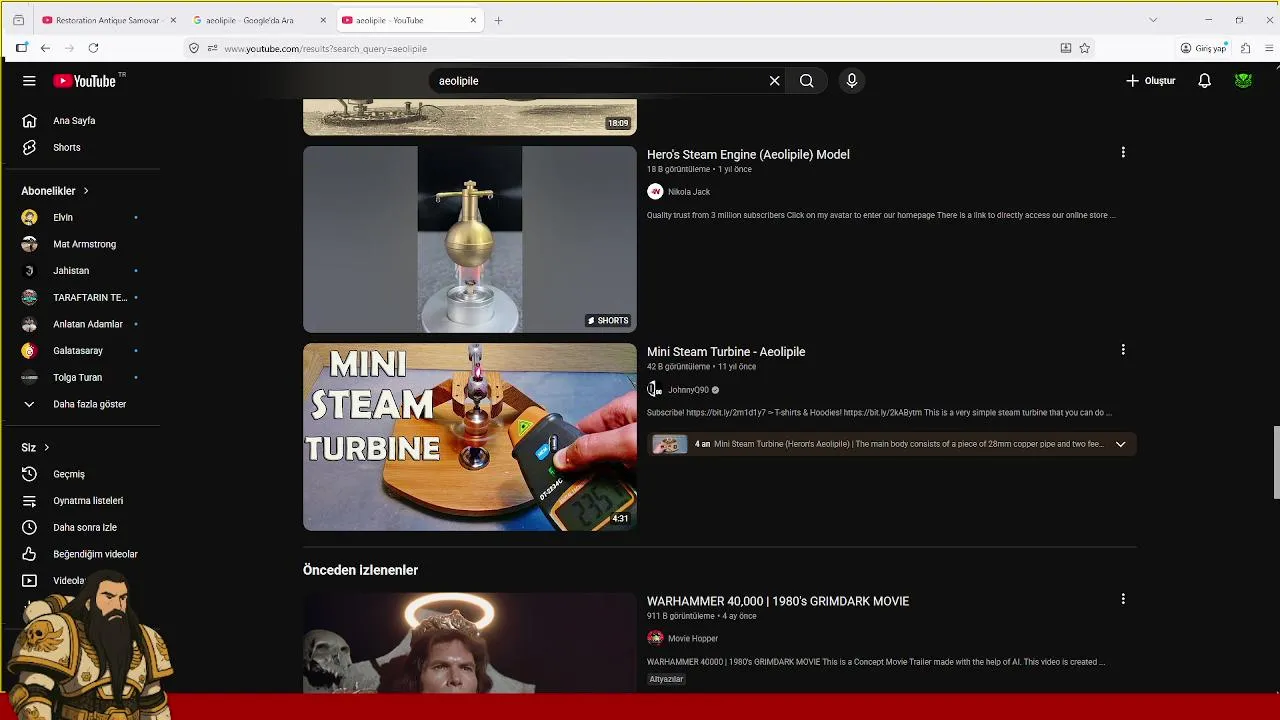Click the install app icon in address bar
This screenshot has height=720, width=1280.
[1066, 48]
